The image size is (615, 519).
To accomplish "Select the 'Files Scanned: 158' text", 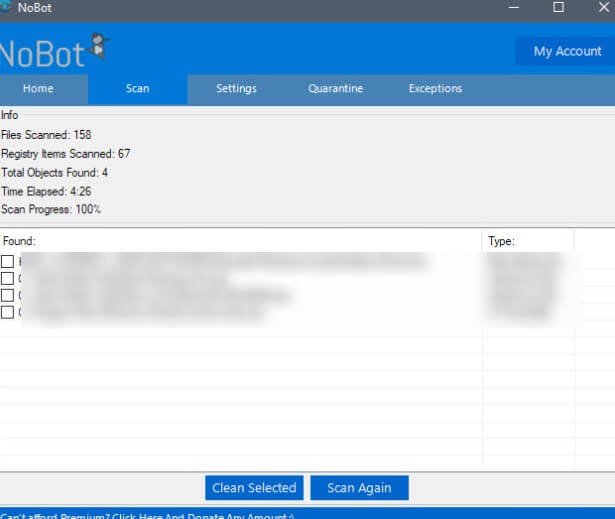I will click(46, 135).
